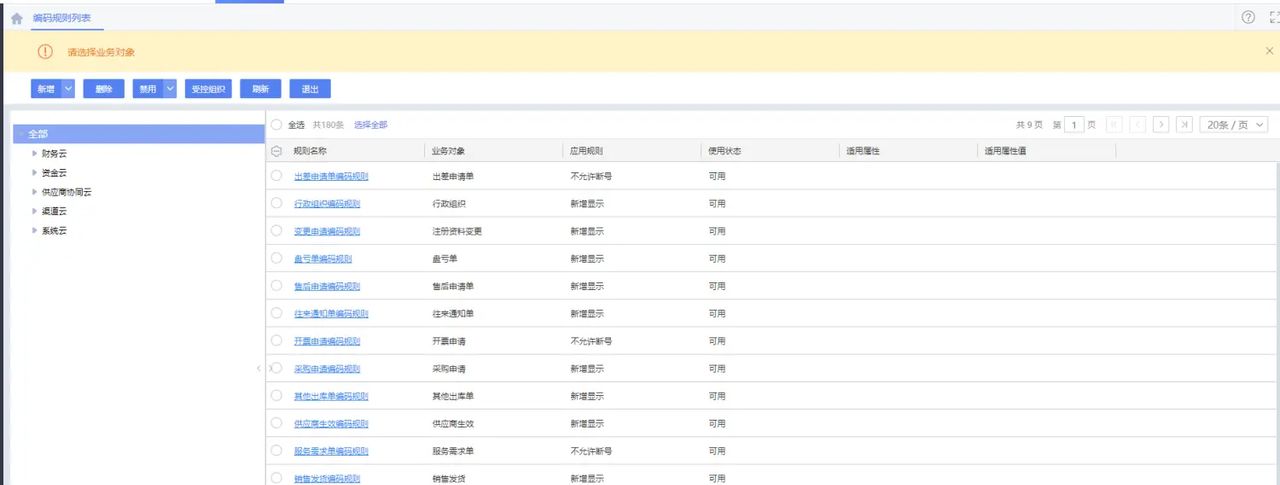Click the 适用属性 column header
Screen dimensions: 1280x485
point(863,151)
